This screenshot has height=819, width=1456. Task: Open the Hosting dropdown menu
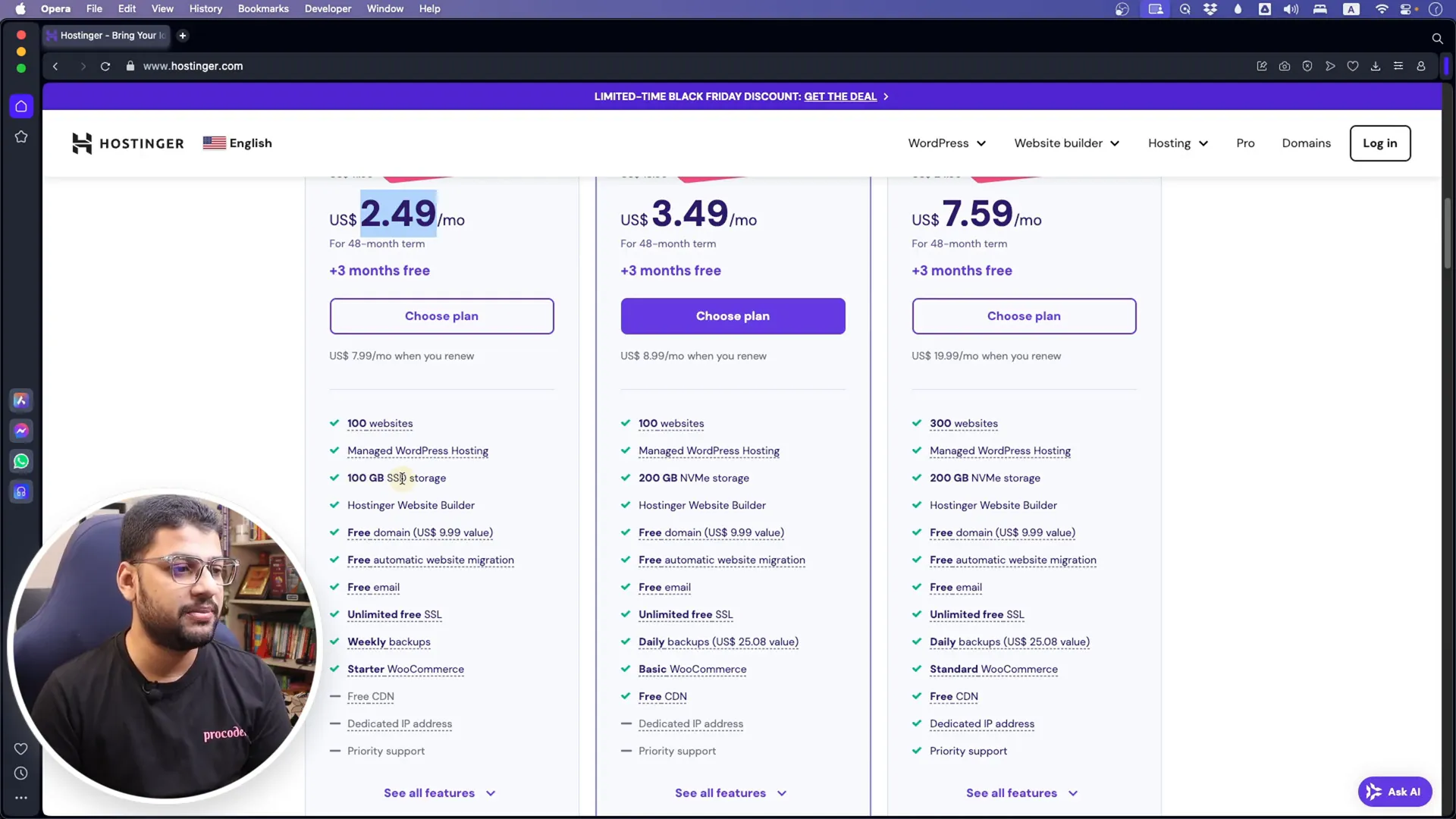(x=1177, y=143)
